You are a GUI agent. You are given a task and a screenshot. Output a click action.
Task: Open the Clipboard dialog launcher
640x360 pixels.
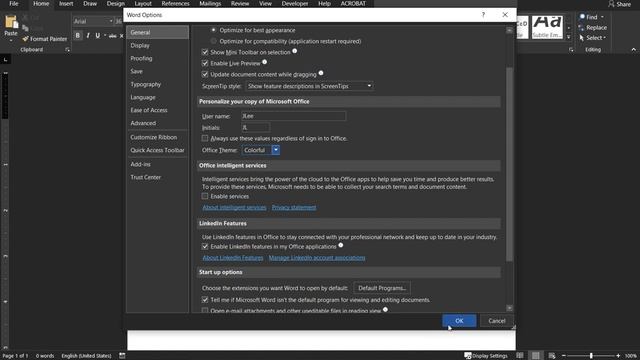[67, 50]
